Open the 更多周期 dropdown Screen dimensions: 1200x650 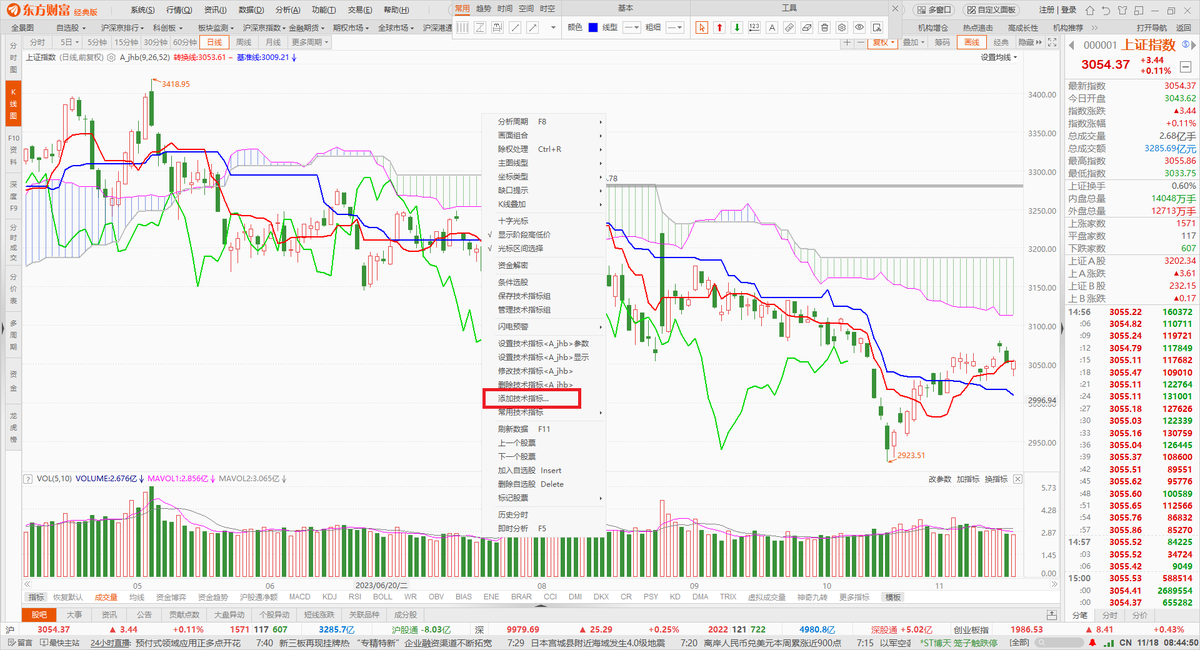coord(309,42)
